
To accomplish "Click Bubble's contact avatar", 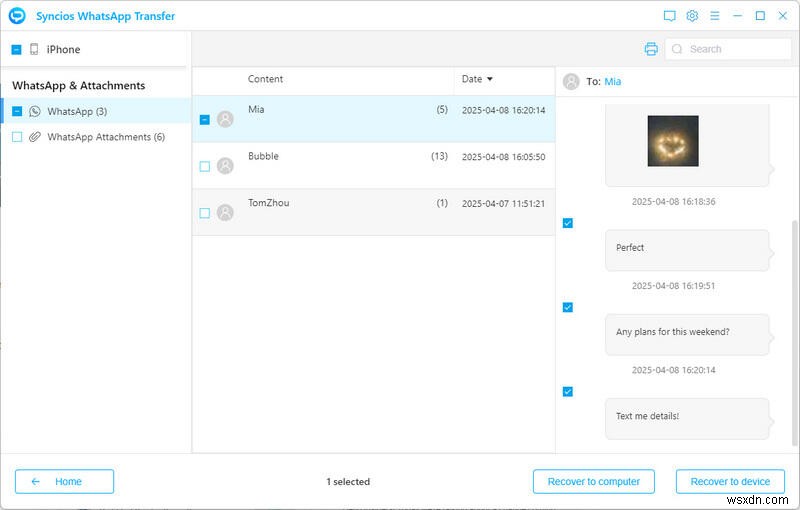I will [225, 166].
